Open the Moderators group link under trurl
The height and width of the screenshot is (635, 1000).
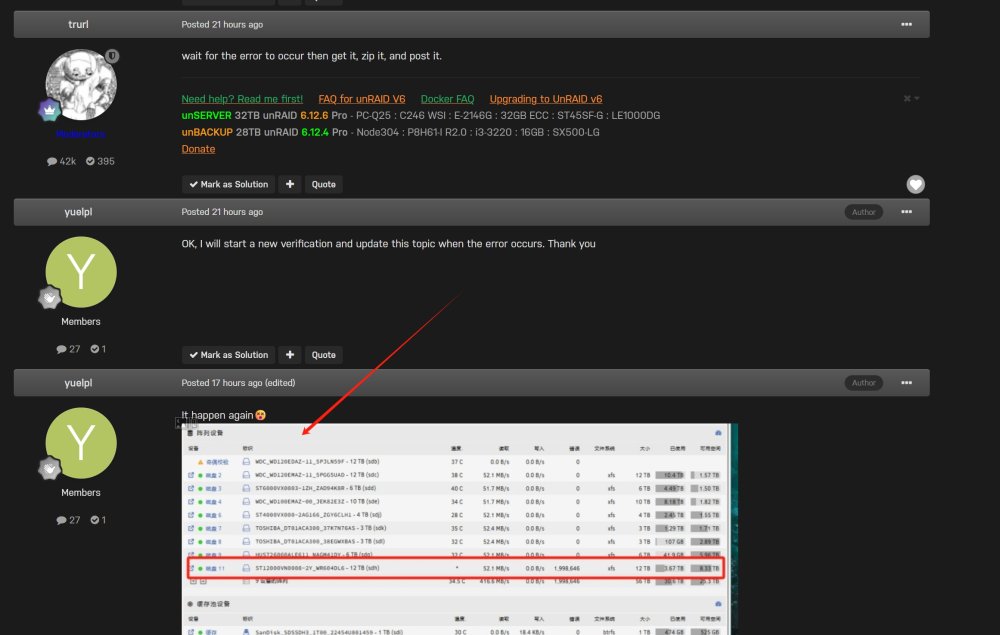tap(80, 134)
